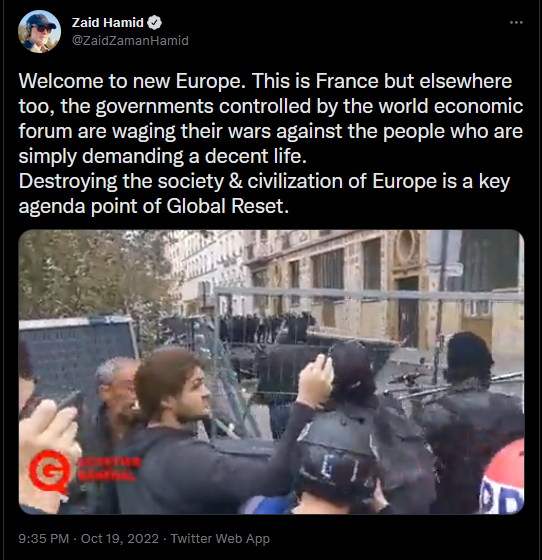
Task: Click the tweet line starting 'Welcome to new Europe'
Action: pyautogui.click(x=265, y=81)
